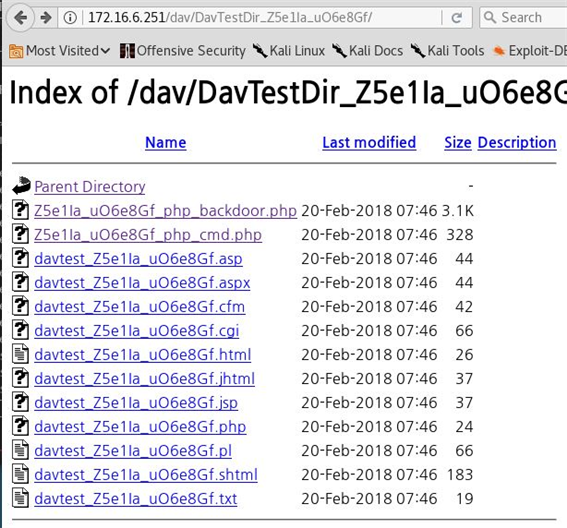Click the Most Visited folder icon
The image size is (567, 528).
(16, 51)
